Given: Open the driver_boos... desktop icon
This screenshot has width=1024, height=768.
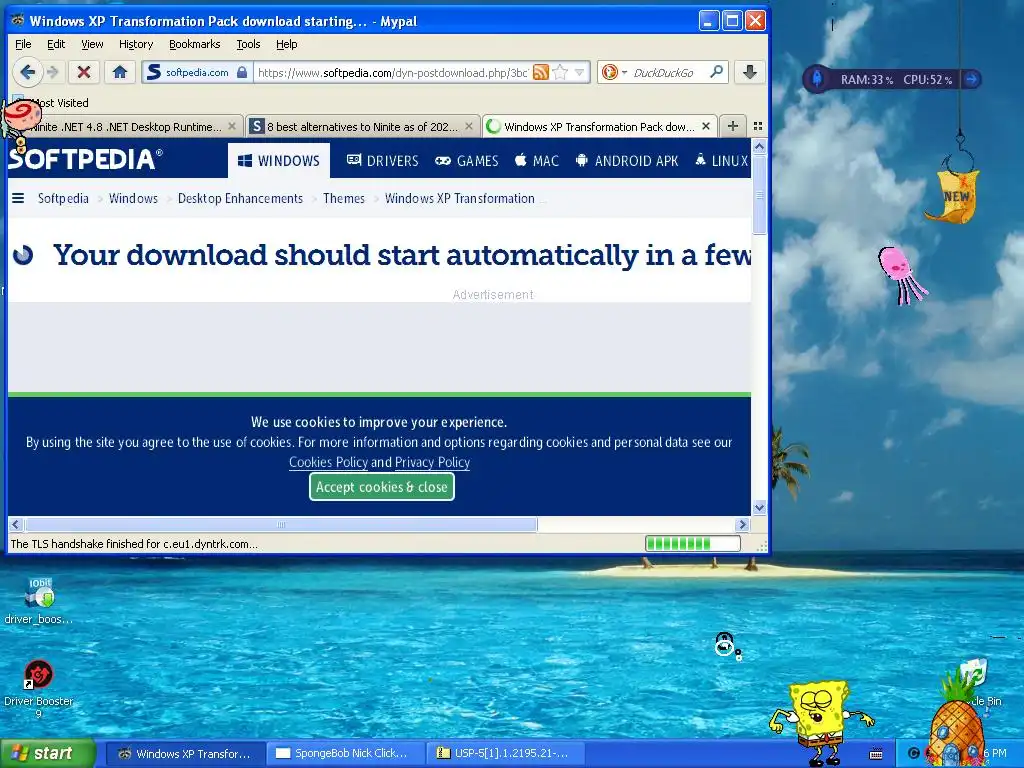Looking at the screenshot, I should tap(38, 601).
